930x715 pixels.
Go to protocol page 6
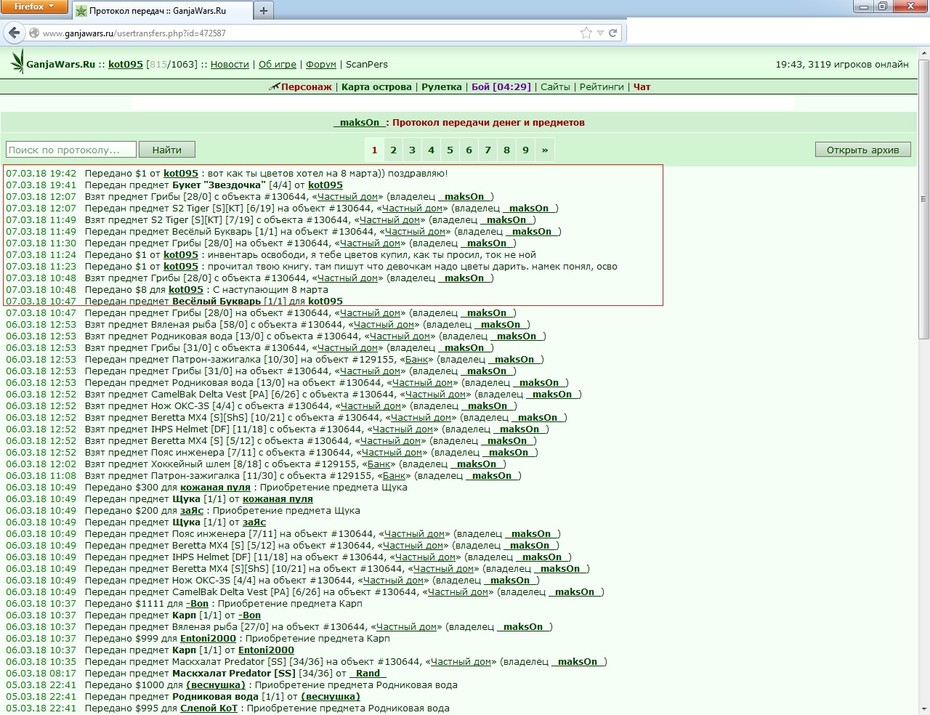click(x=469, y=150)
